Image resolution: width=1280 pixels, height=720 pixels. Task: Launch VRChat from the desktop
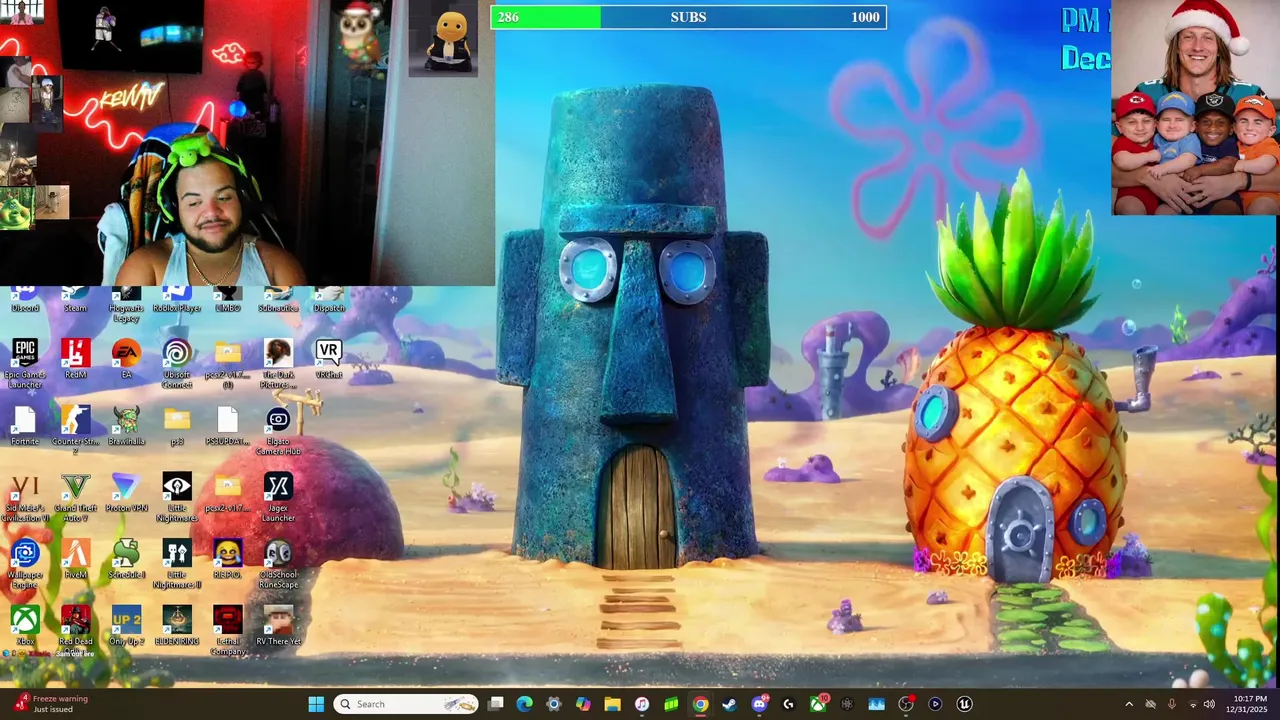click(329, 359)
